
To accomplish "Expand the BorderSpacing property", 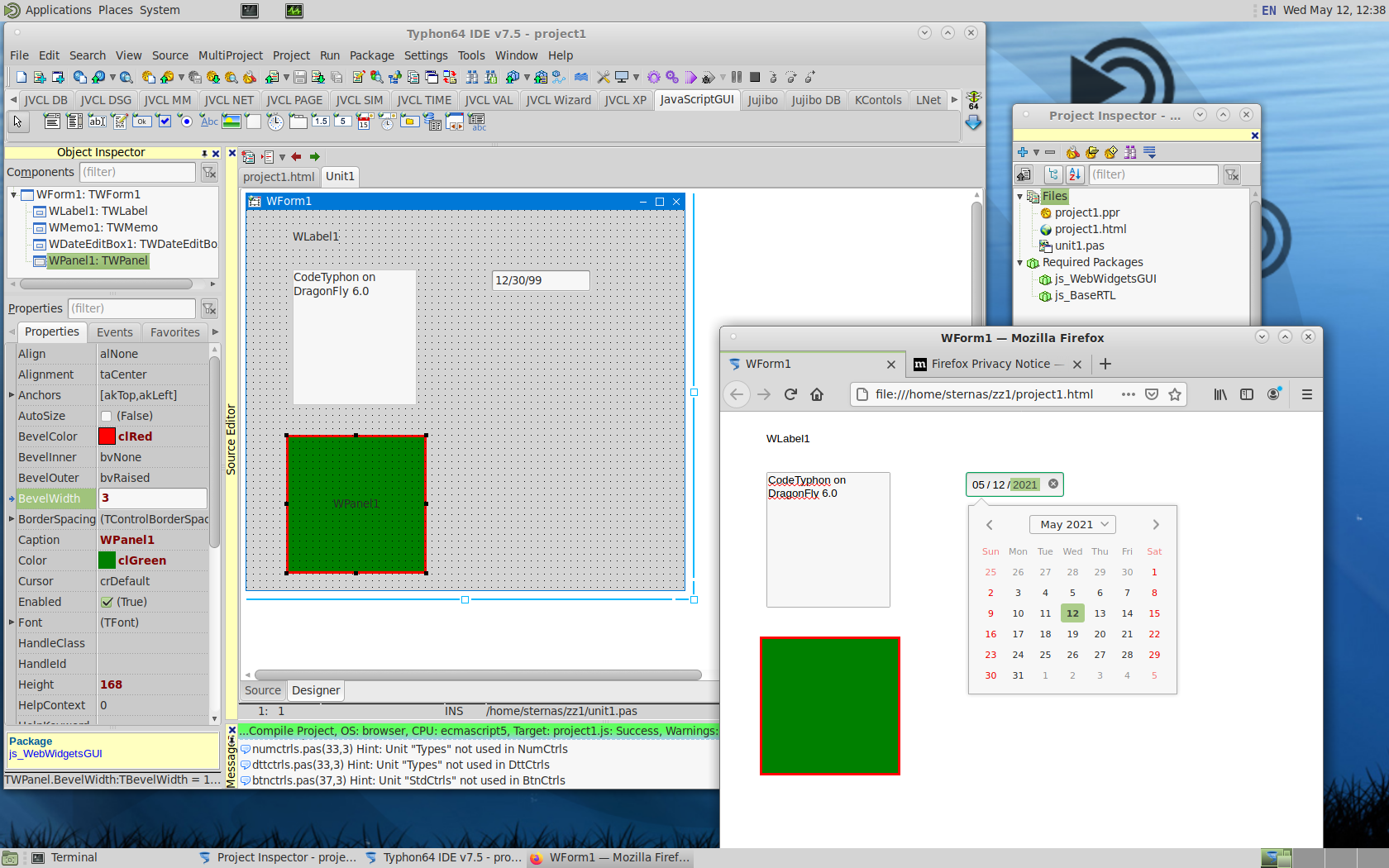I will tap(12, 519).
